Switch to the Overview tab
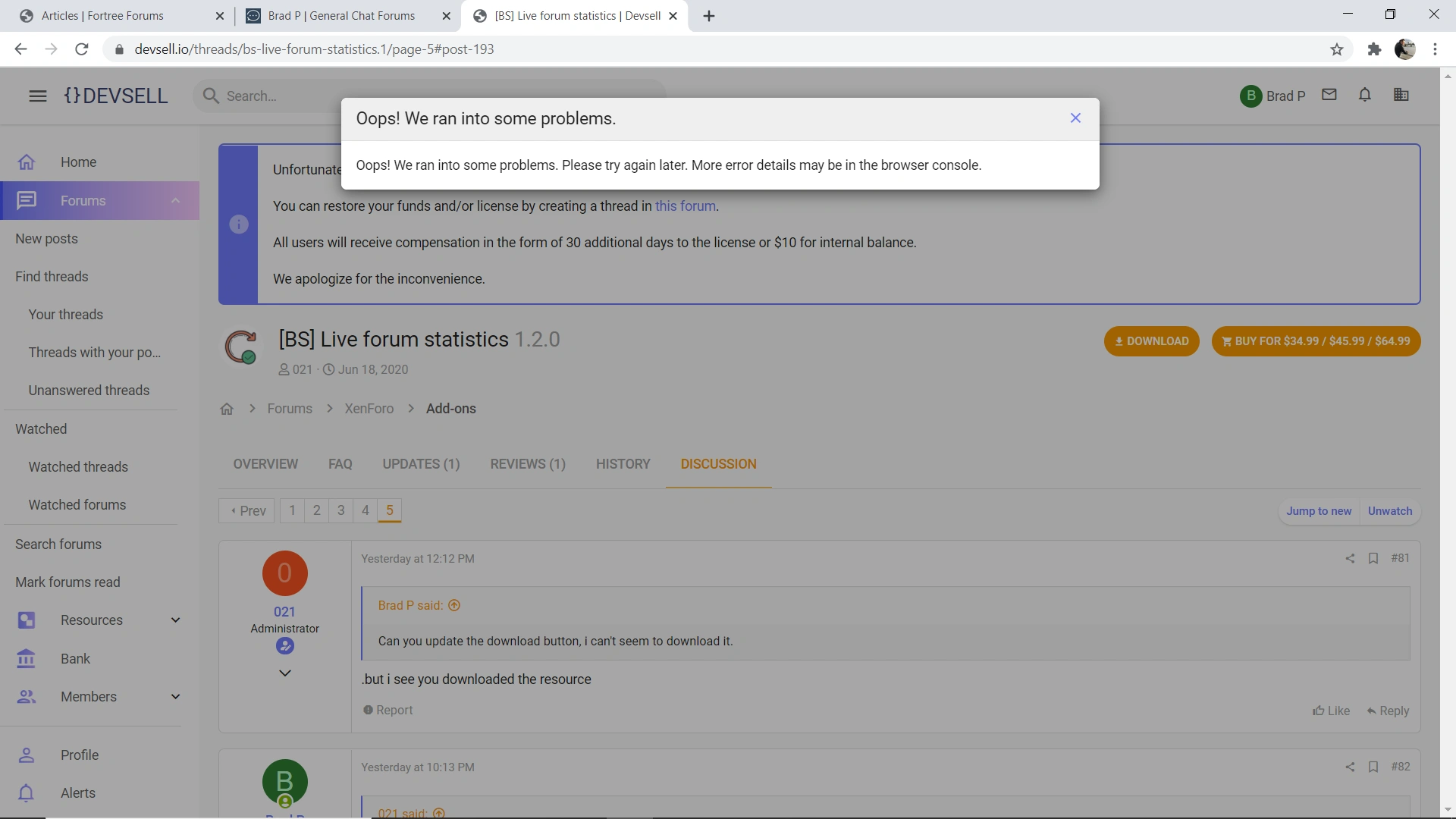 coord(265,464)
